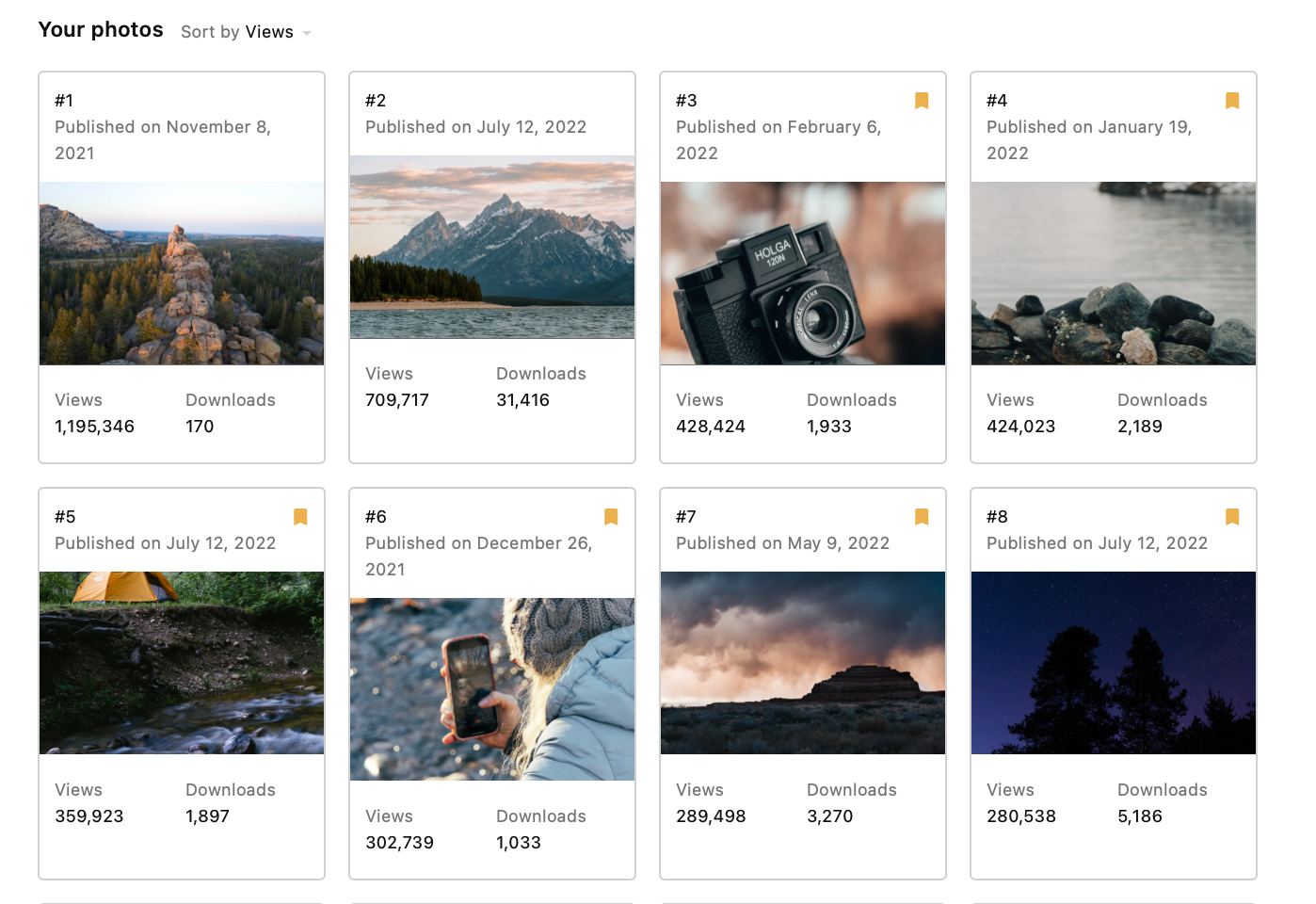This screenshot has height=904, width=1316.
Task: Click downloads count 31,416
Action: coord(522,400)
